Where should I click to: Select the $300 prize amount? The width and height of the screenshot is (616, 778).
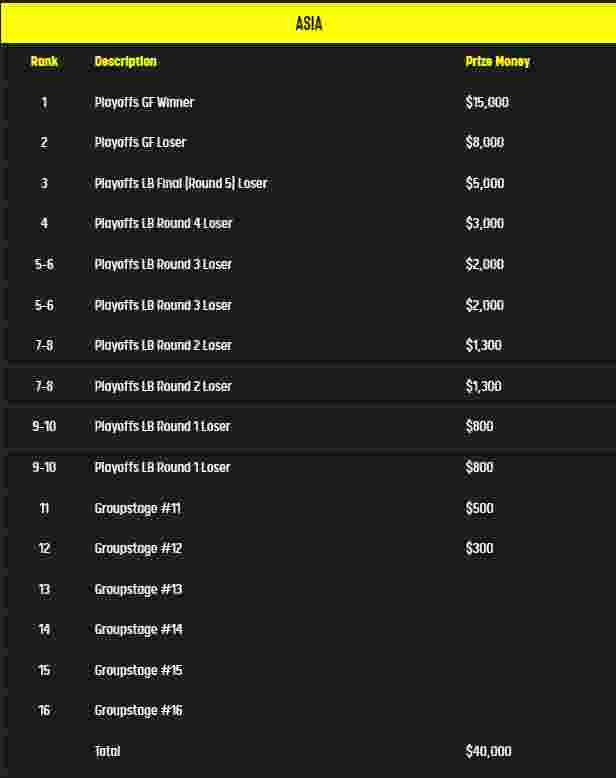(479, 548)
